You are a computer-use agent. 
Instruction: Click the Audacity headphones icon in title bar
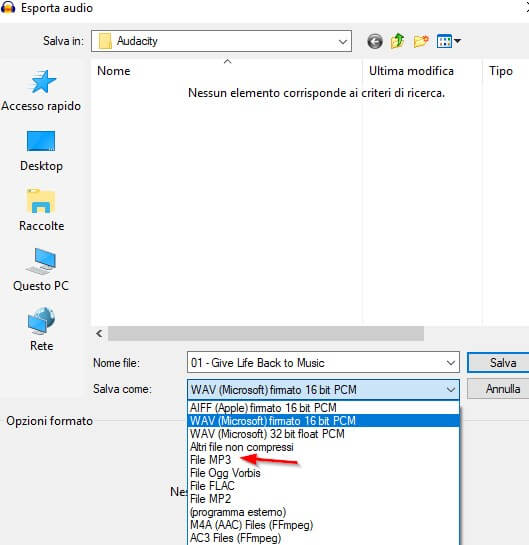click(8, 8)
